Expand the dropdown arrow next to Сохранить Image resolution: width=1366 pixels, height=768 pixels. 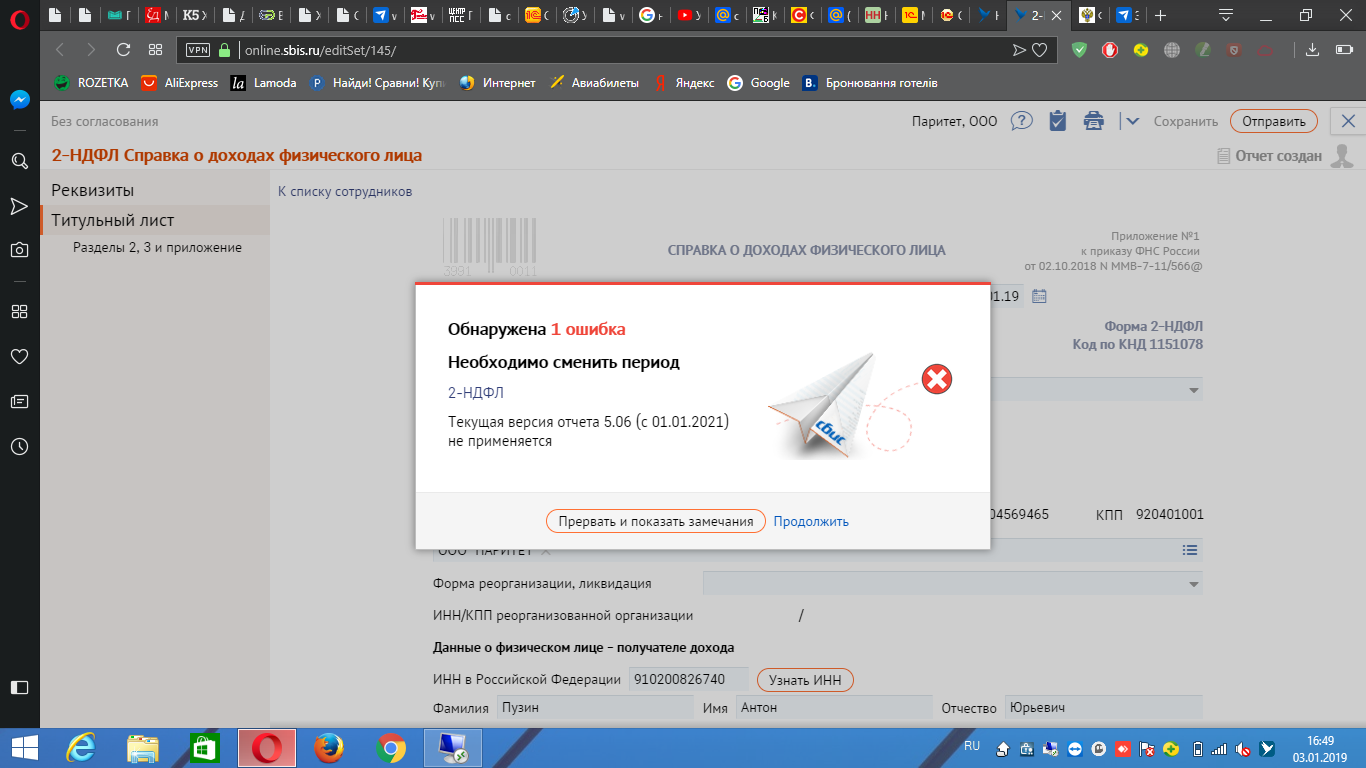click(1132, 121)
